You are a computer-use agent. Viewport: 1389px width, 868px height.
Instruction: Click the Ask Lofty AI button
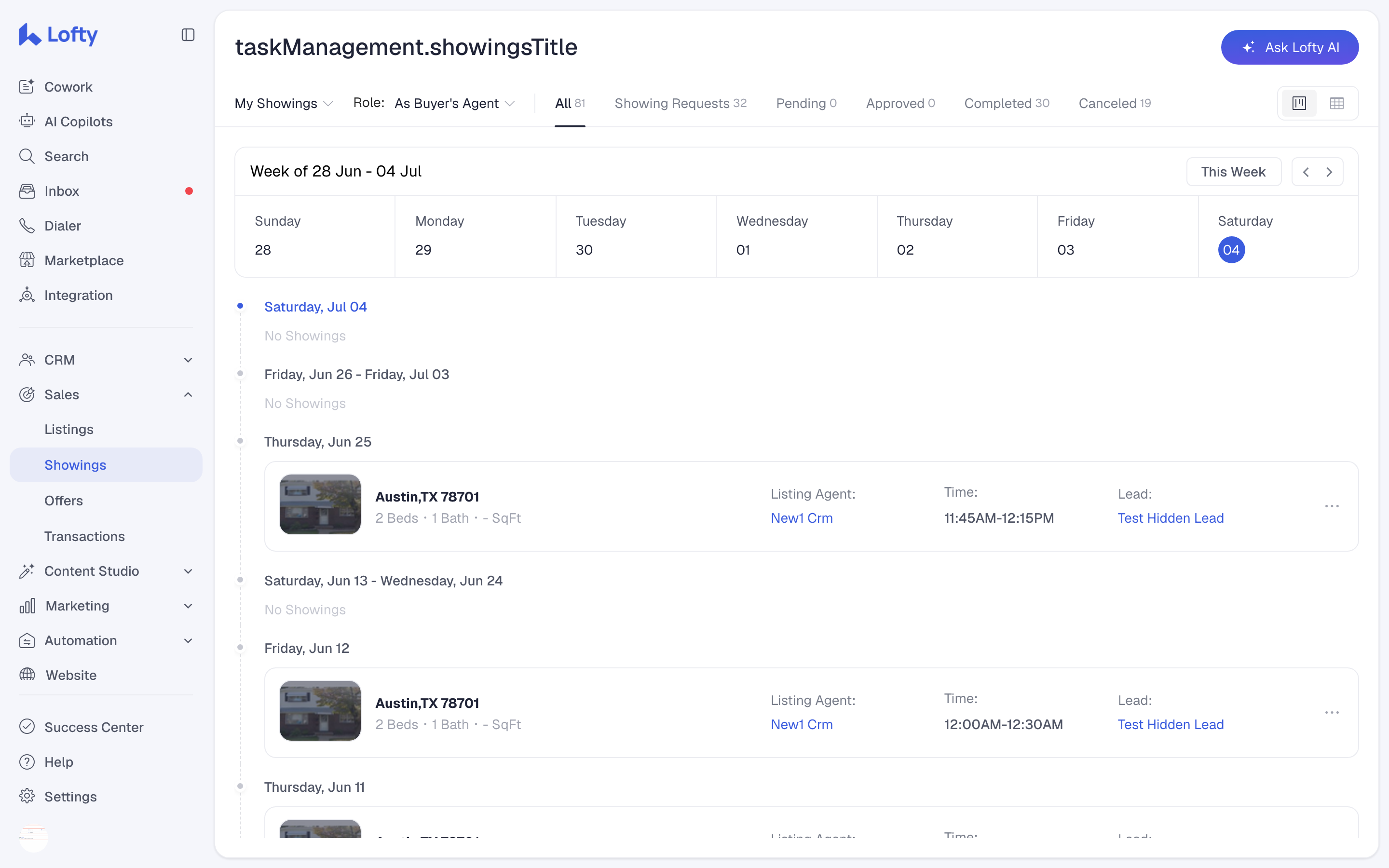tap(1289, 47)
